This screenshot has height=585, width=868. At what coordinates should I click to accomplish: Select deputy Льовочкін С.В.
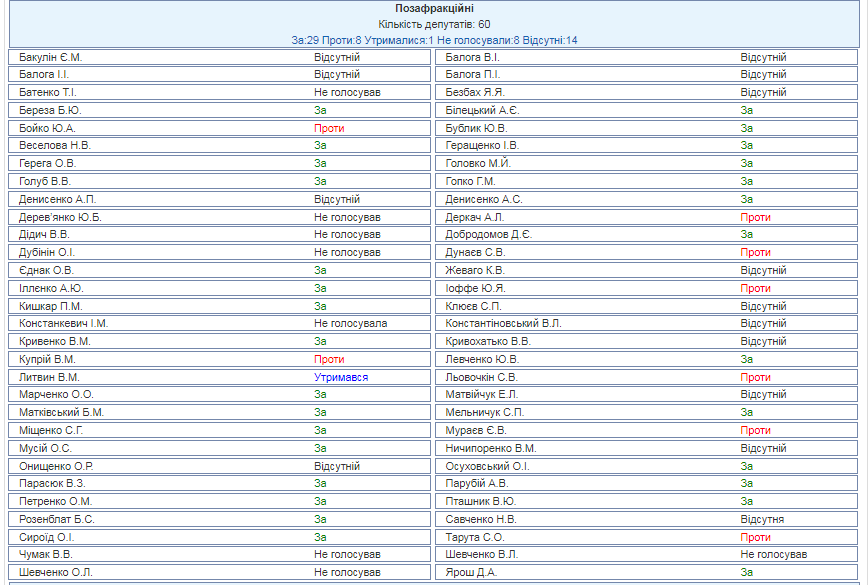pyautogui.click(x=482, y=377)
